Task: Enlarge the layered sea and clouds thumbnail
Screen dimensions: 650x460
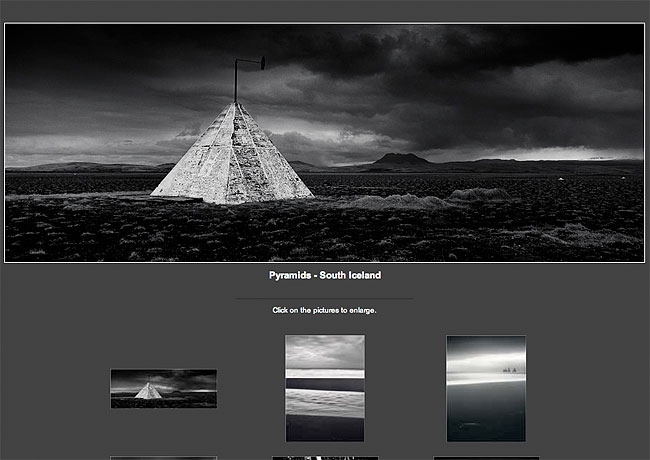Action: pos(325,388)
